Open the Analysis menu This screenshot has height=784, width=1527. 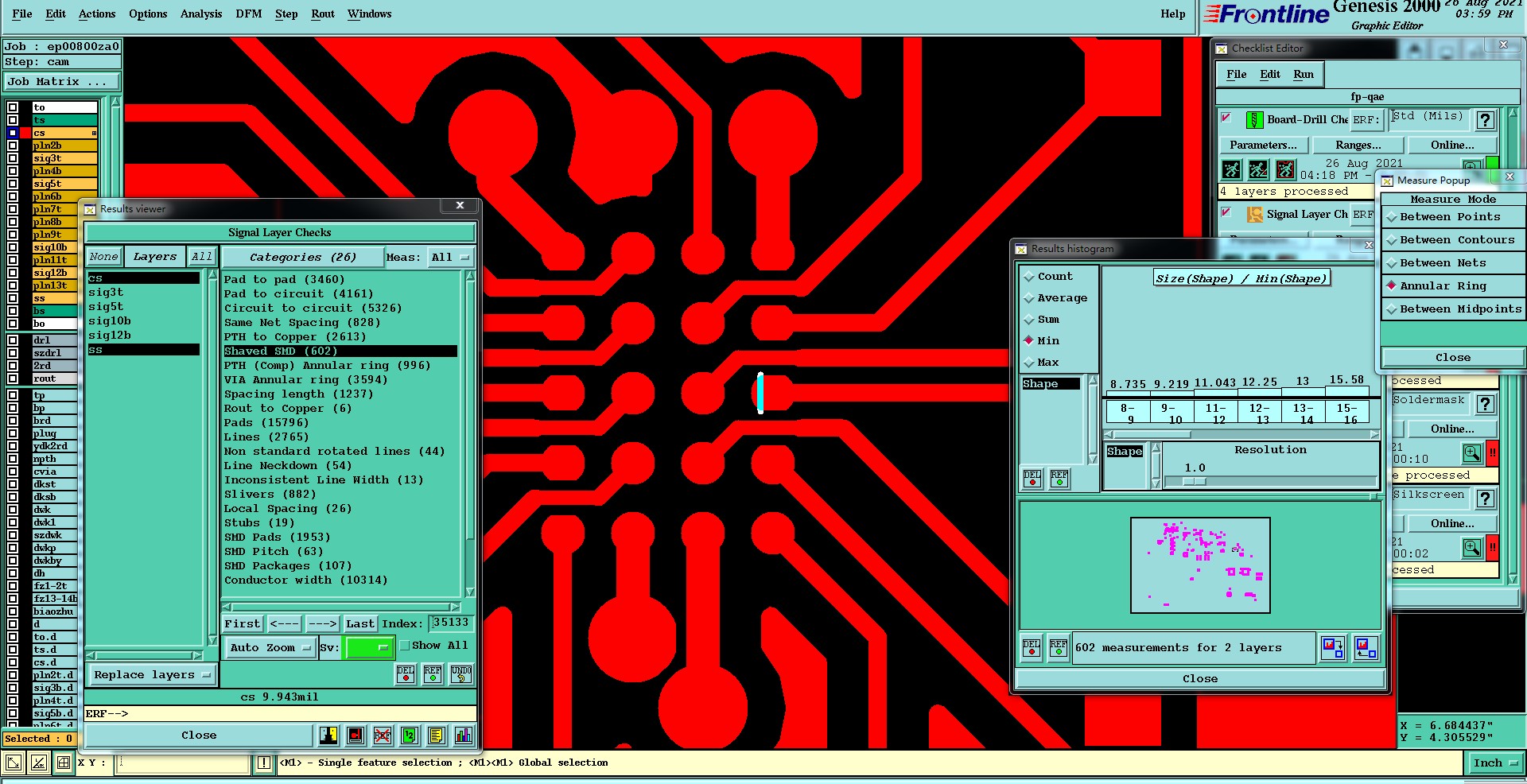pos(201,14)
